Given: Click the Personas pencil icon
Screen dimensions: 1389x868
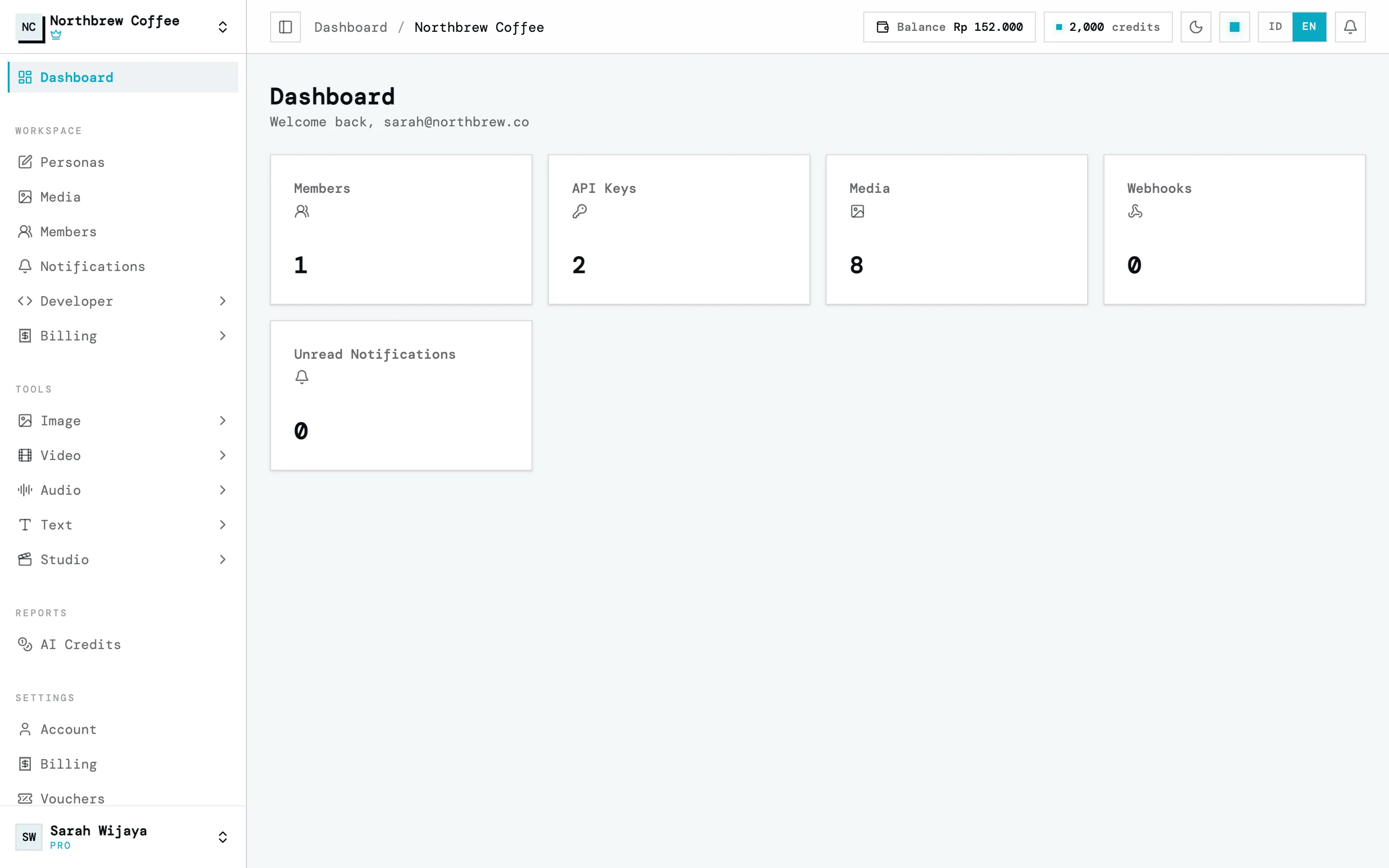Looking at the screenshot, I should pyautogui.click(x=25, y=162).
